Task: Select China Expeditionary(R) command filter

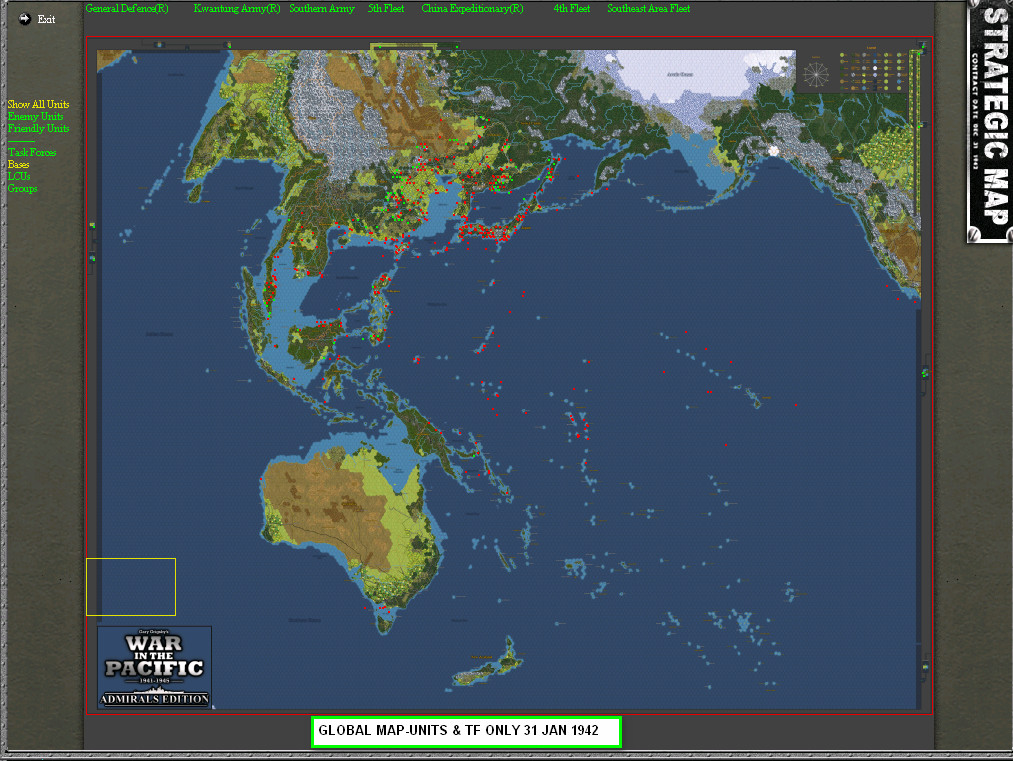Action: click(472, 8)
